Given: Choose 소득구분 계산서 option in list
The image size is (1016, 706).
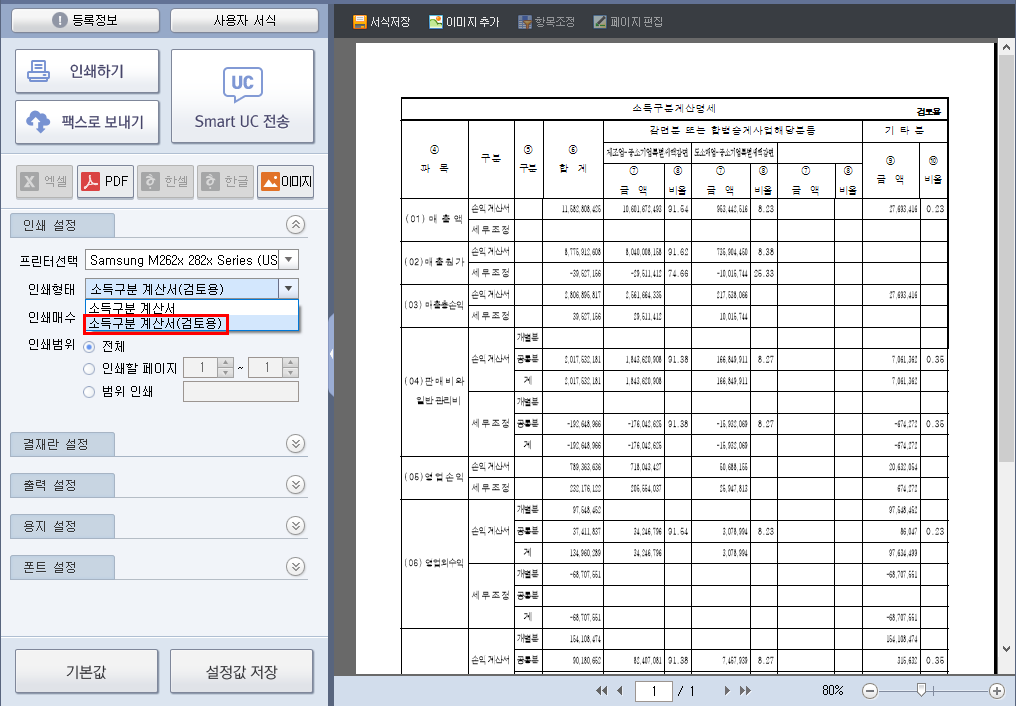Looking at the screenshot, I should tap(132, 308).
